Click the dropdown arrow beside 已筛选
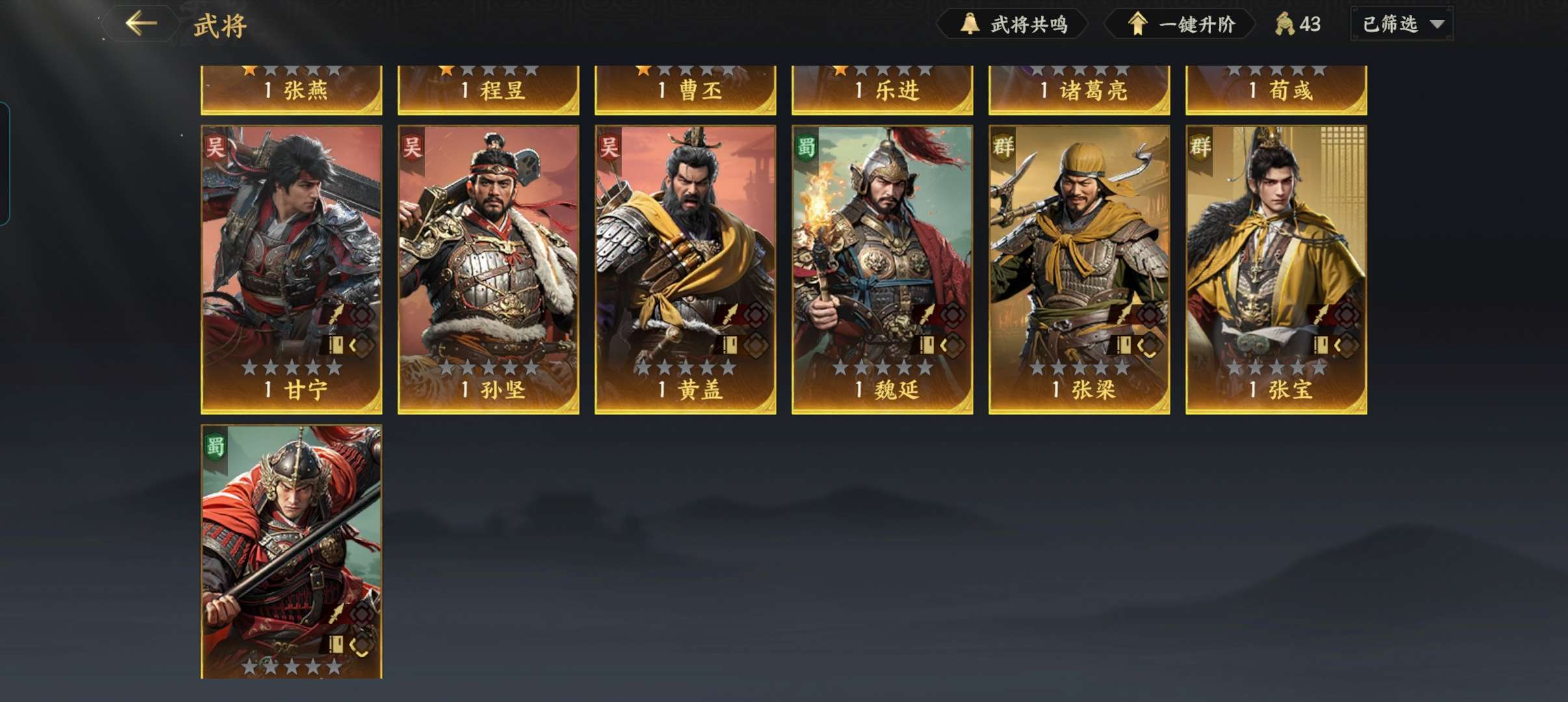The image size is (1568, 702). pyautogui.click(x=1437, y=25)
